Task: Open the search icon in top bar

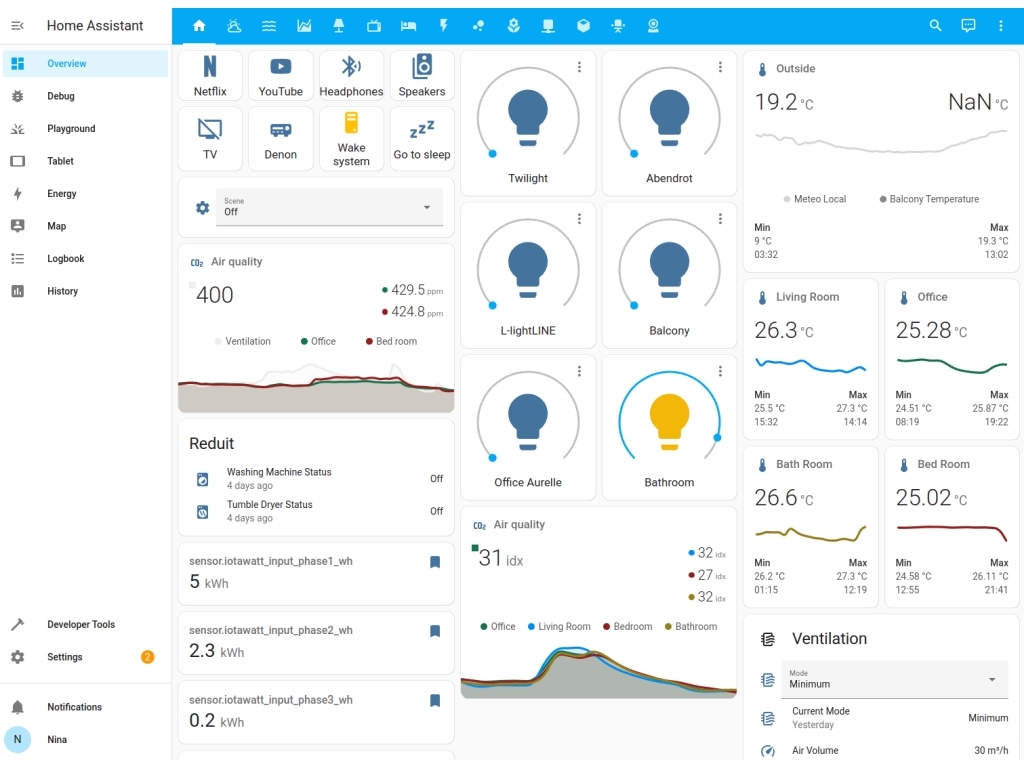Action: click(x=935, y=26)
